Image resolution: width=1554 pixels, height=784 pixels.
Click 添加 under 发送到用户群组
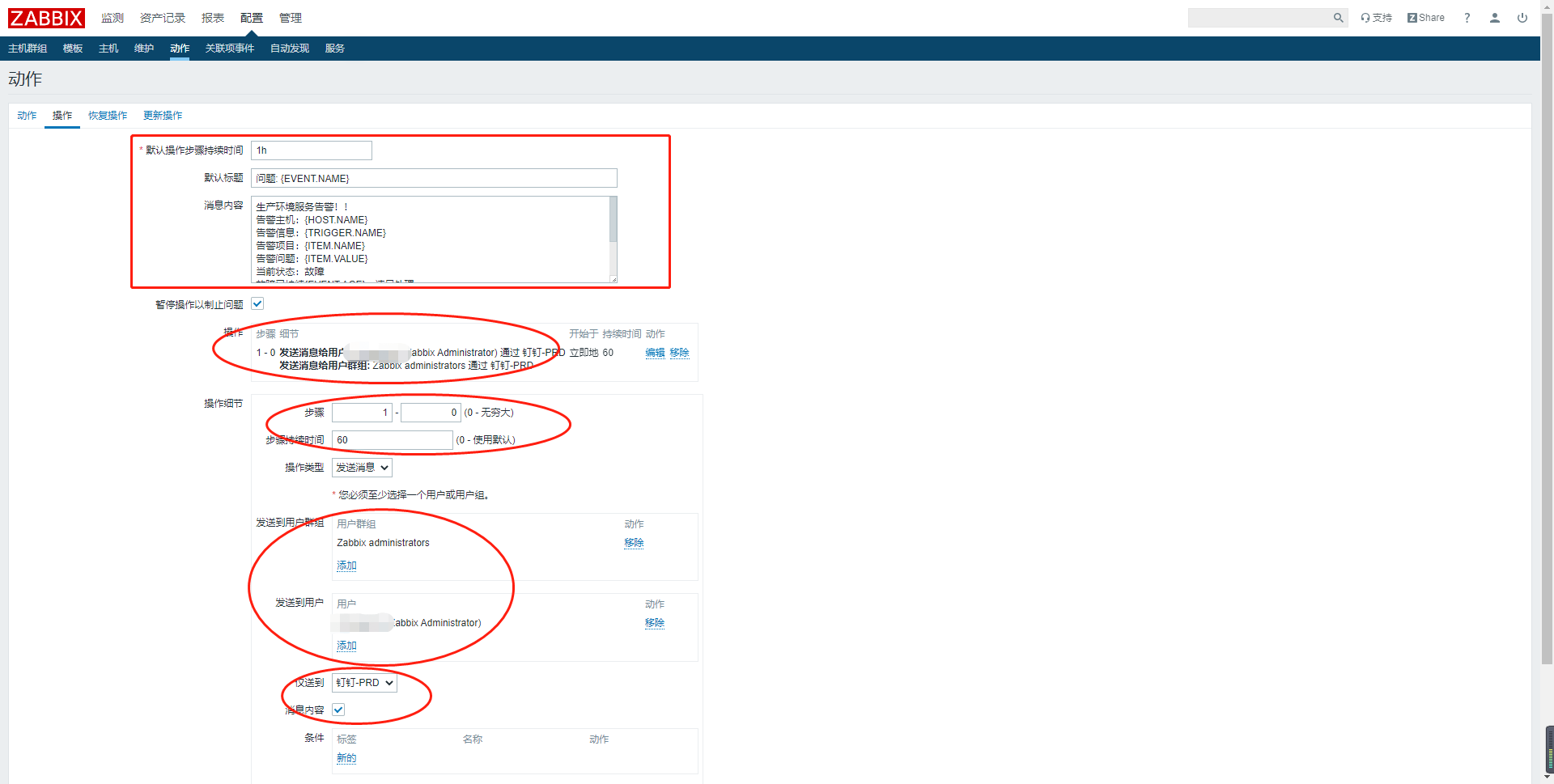346,566
